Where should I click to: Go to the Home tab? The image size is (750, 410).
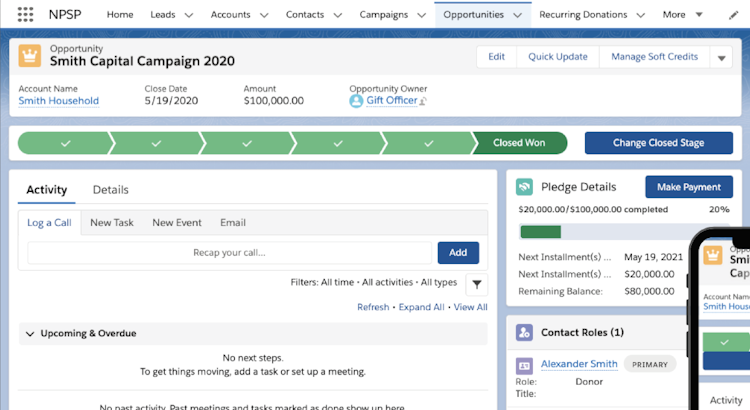click(120, 15)
